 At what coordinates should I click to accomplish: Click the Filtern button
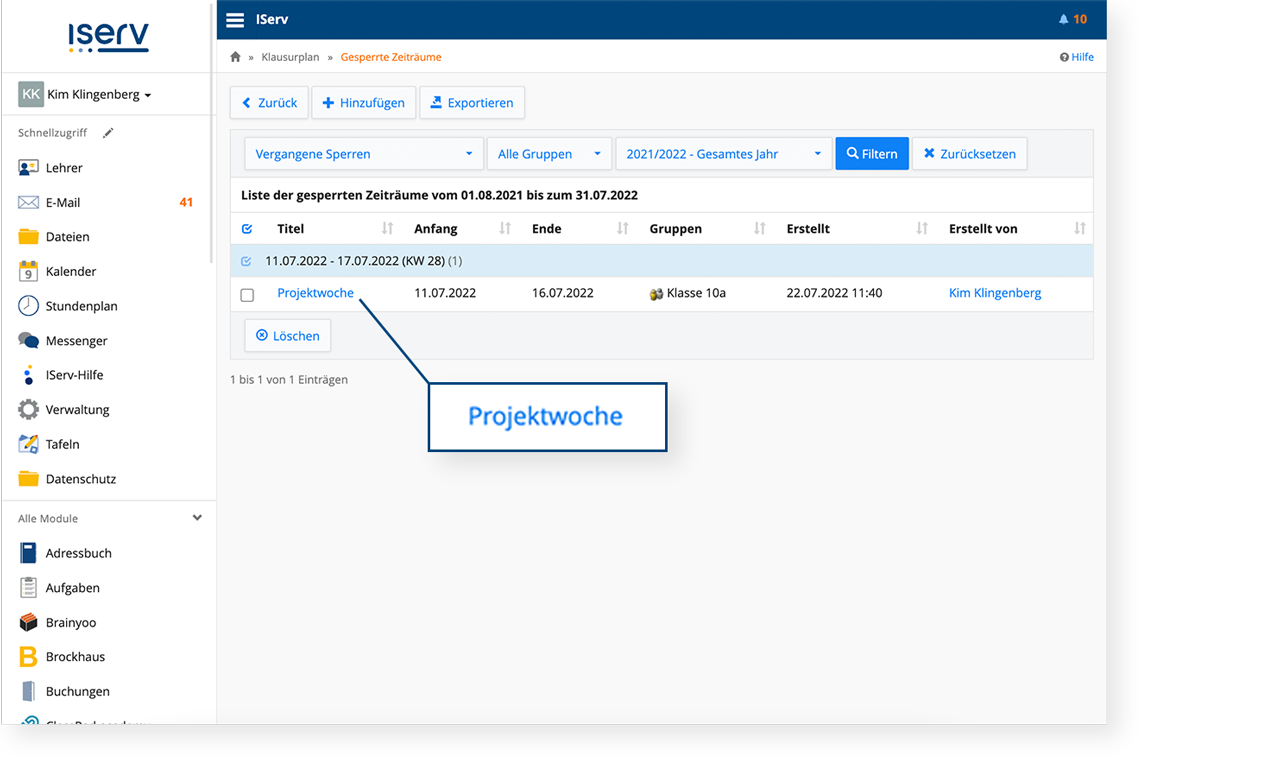[872, 154]
